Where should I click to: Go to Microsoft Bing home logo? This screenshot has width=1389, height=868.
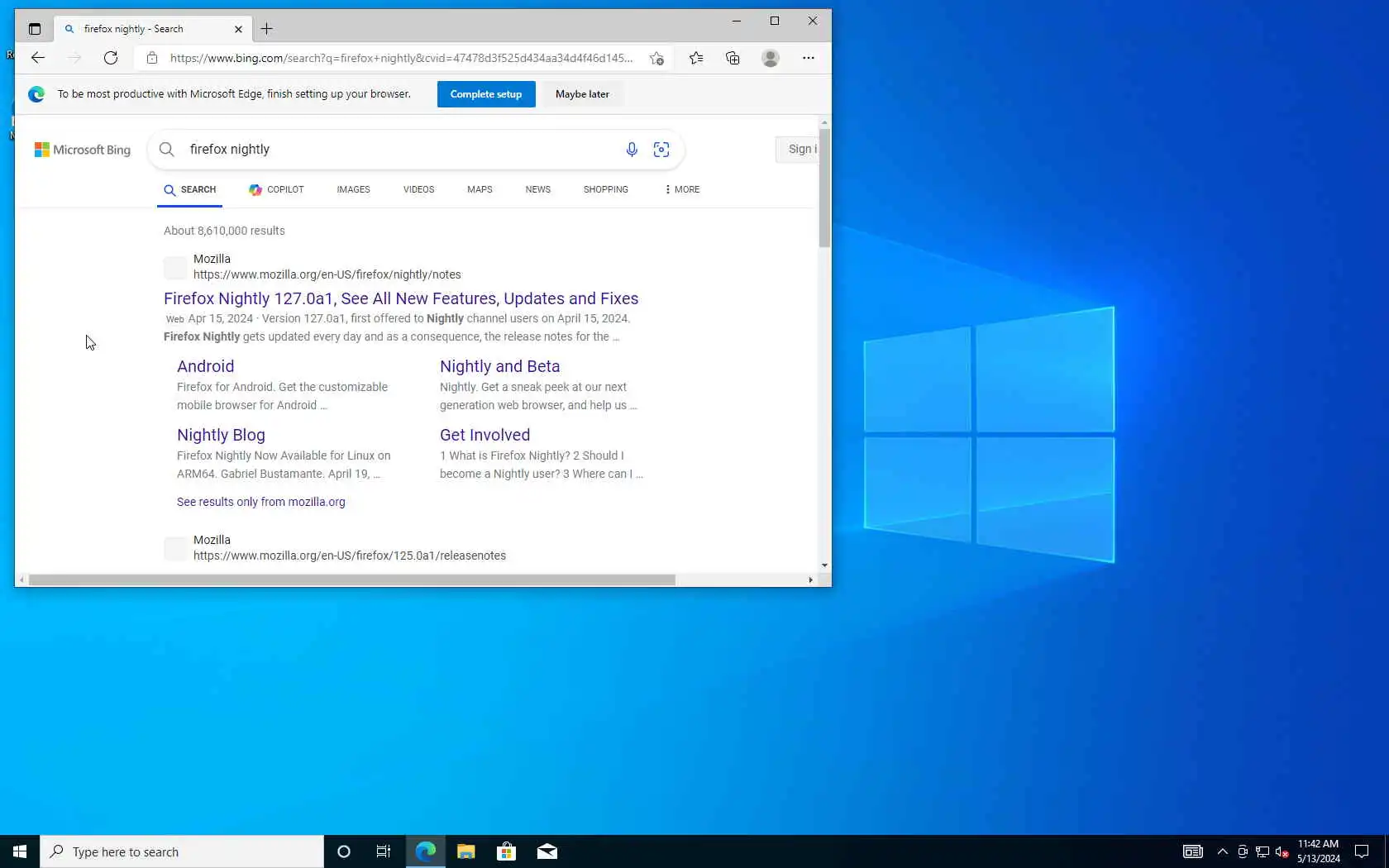83,150
